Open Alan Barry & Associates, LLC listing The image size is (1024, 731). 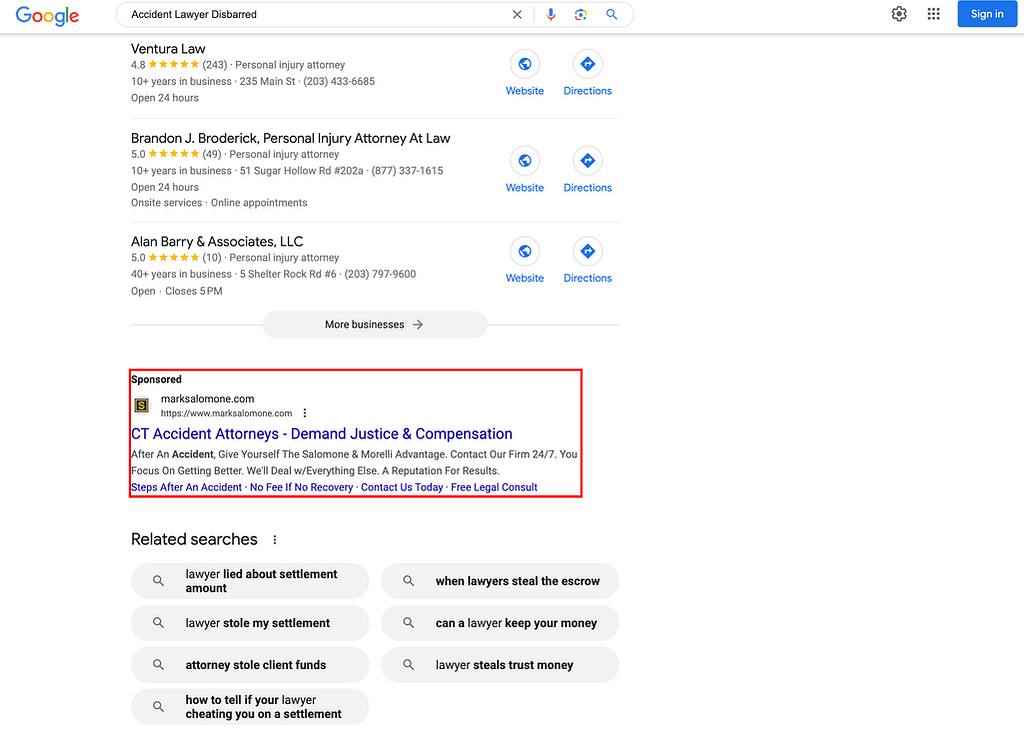pos(217,242)
